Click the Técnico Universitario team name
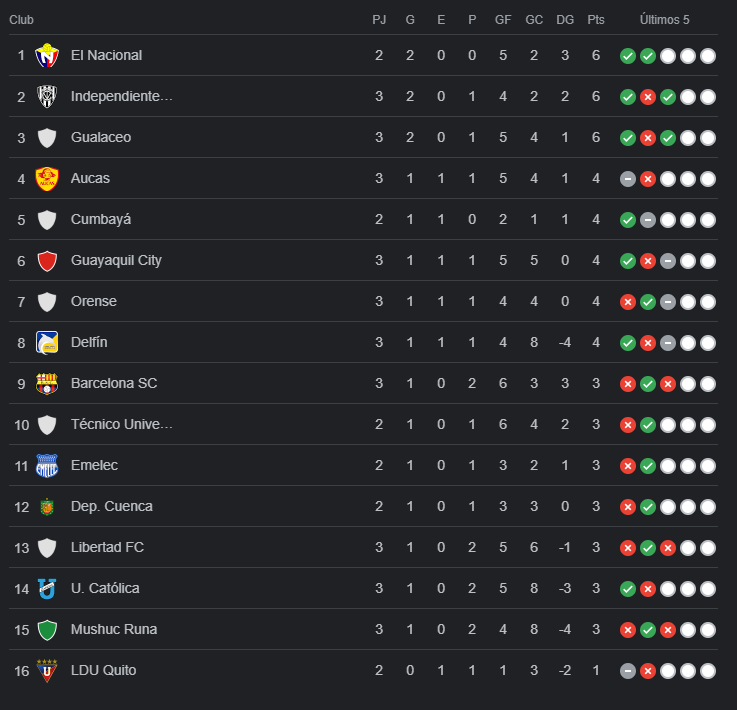The width and height of the screenshot is (737, 710). tap(122, 425)
